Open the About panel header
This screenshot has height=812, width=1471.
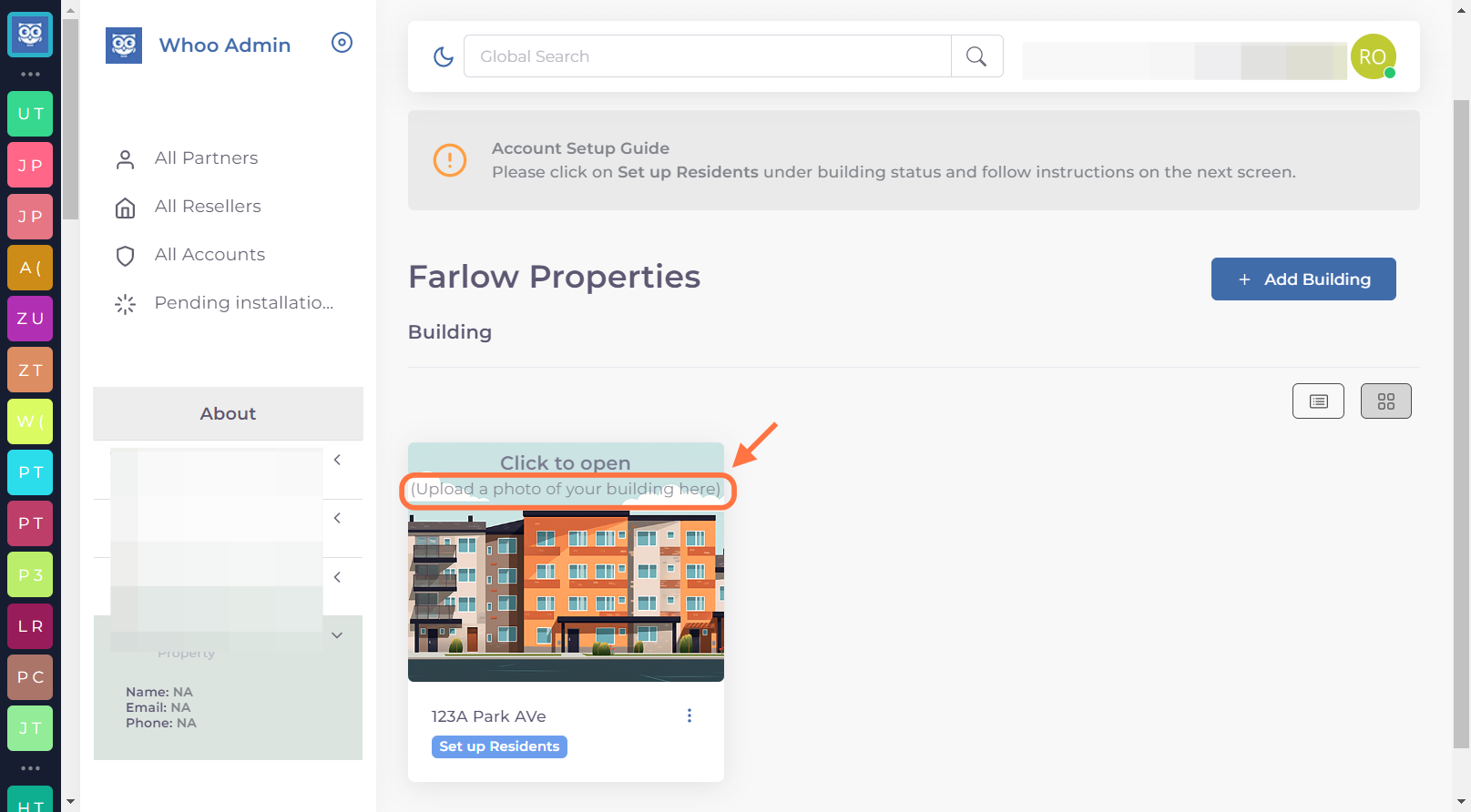coord(228,413)
